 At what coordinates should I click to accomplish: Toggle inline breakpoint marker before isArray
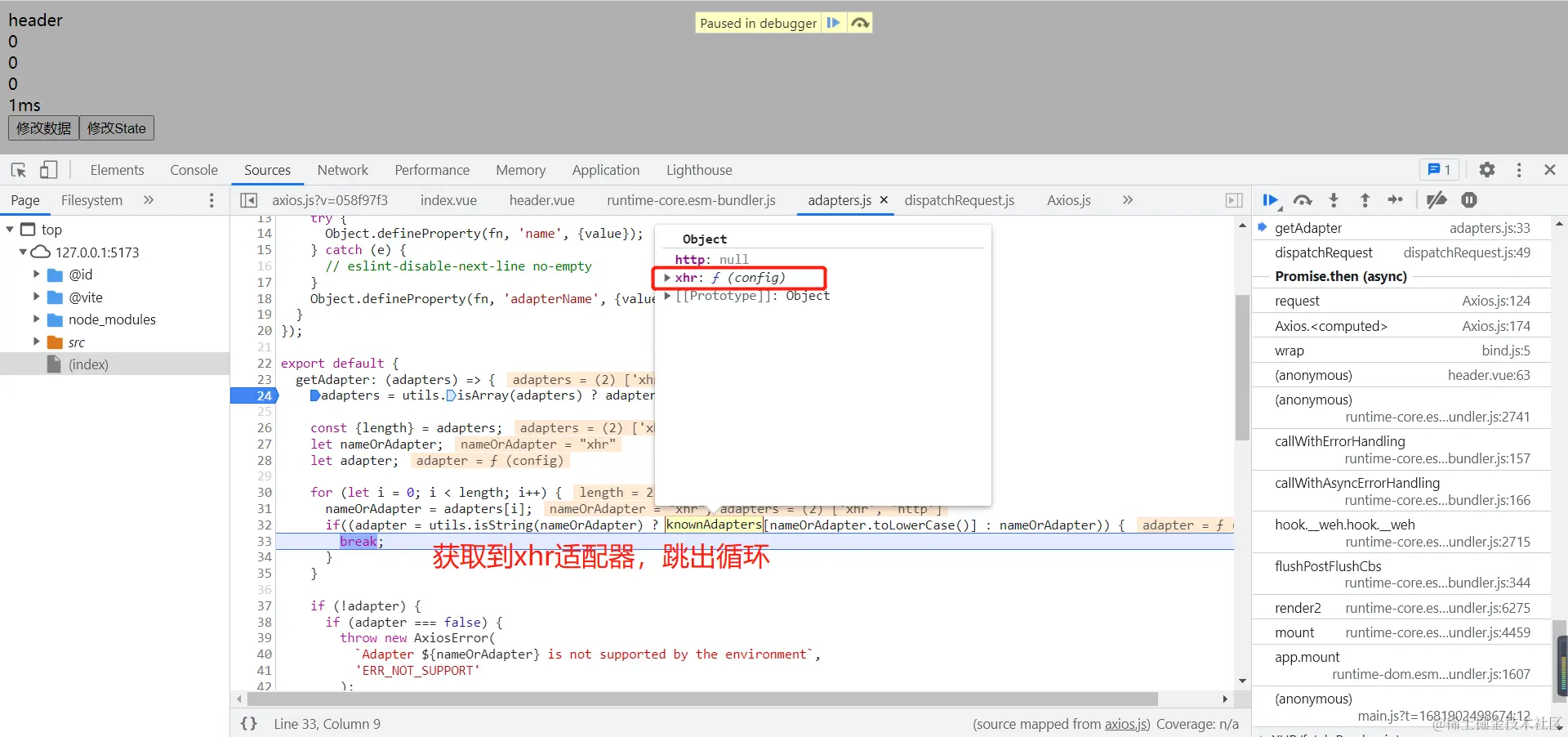pyautogui.click(x=451, y=395)
